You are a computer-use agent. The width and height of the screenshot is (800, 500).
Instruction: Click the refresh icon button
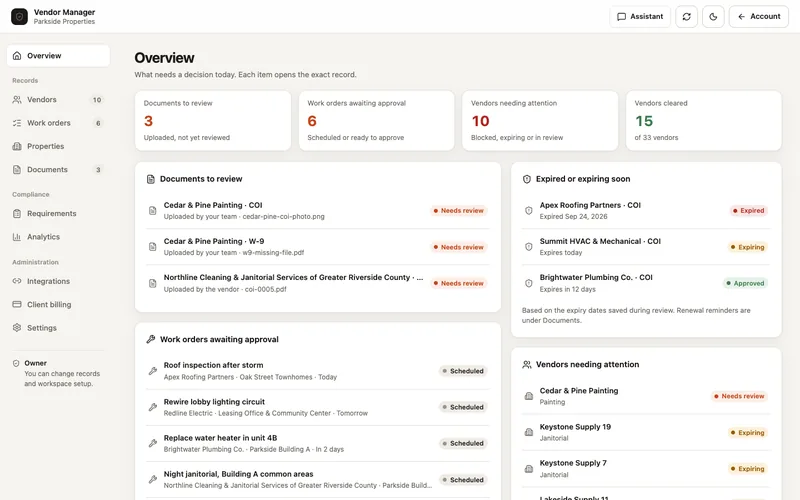coord(686,16)
